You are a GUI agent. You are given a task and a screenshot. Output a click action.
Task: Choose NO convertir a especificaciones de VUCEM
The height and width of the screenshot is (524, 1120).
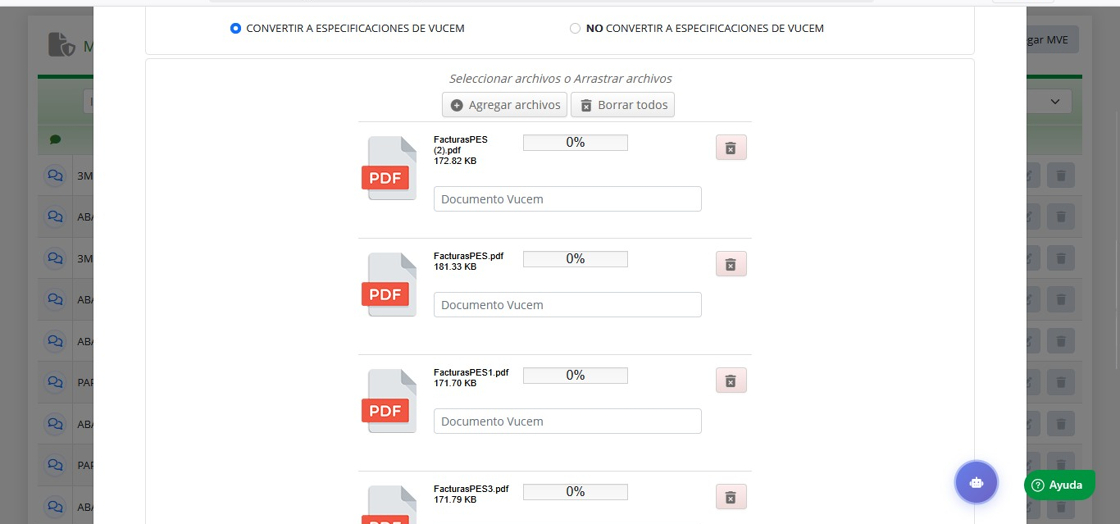click(575, 29)
